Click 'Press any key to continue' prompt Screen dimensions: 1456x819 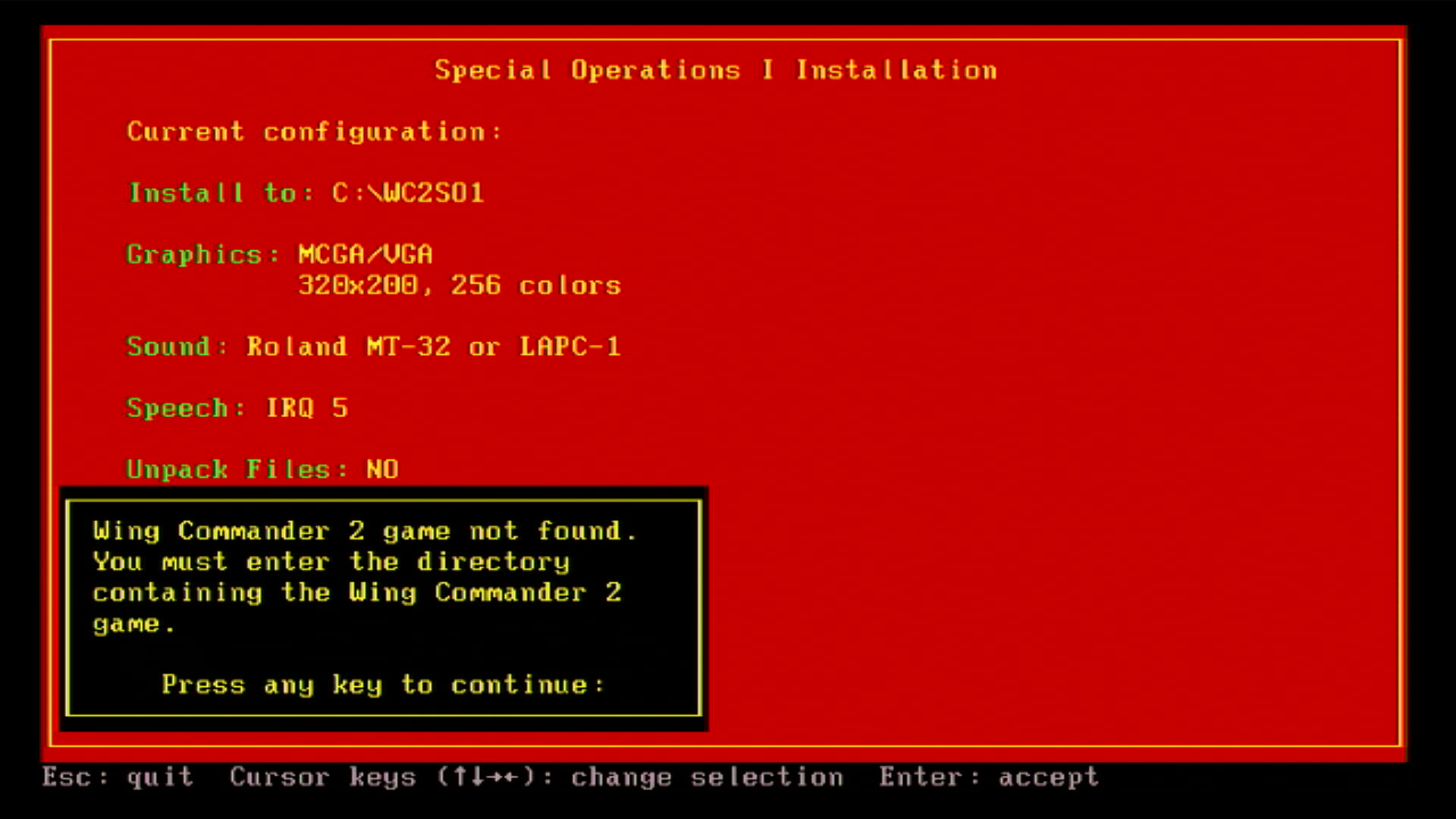pyautogui.click(x=383, y=685)
